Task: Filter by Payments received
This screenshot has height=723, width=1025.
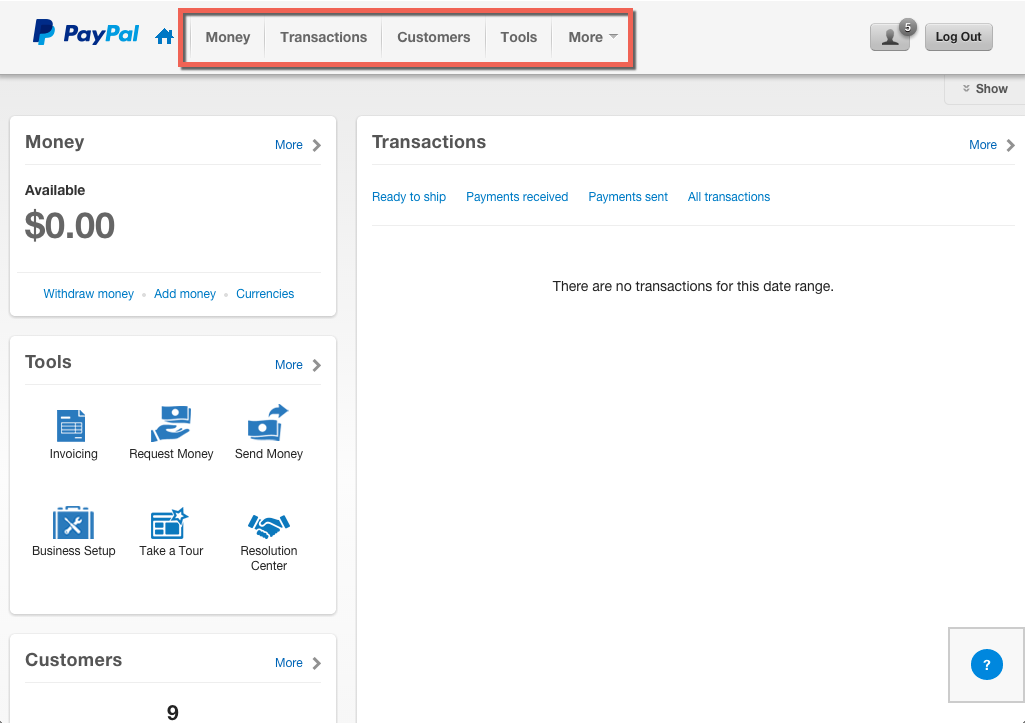Action: pos(516,197)
